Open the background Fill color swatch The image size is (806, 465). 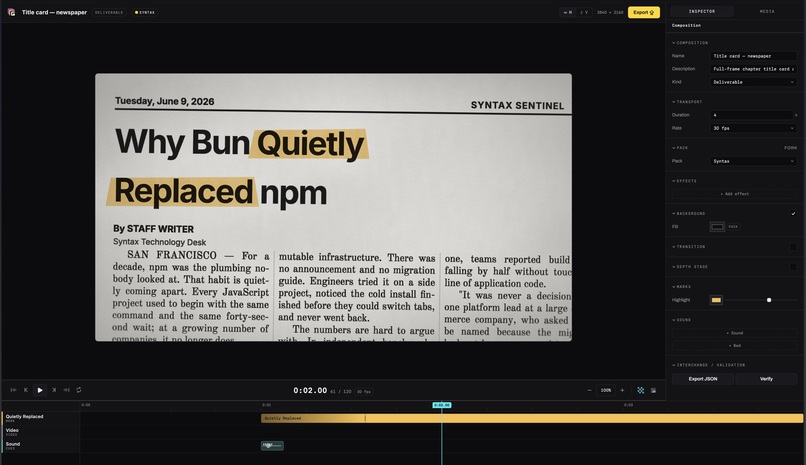(717, 227)
